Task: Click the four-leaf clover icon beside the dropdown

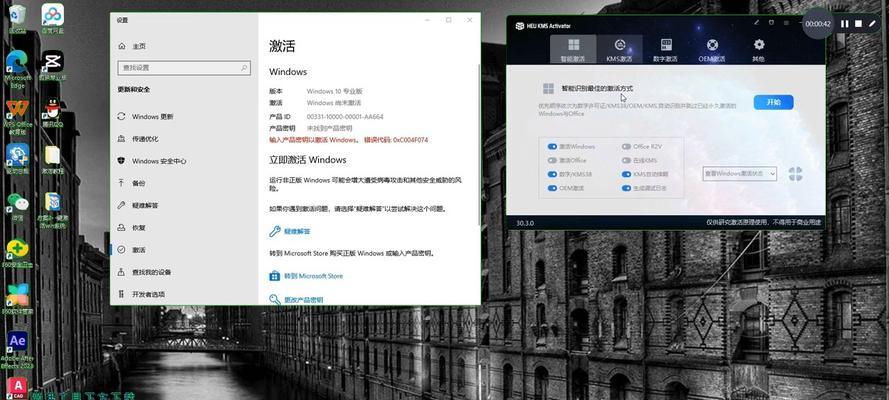Action: tap(795, 174)
